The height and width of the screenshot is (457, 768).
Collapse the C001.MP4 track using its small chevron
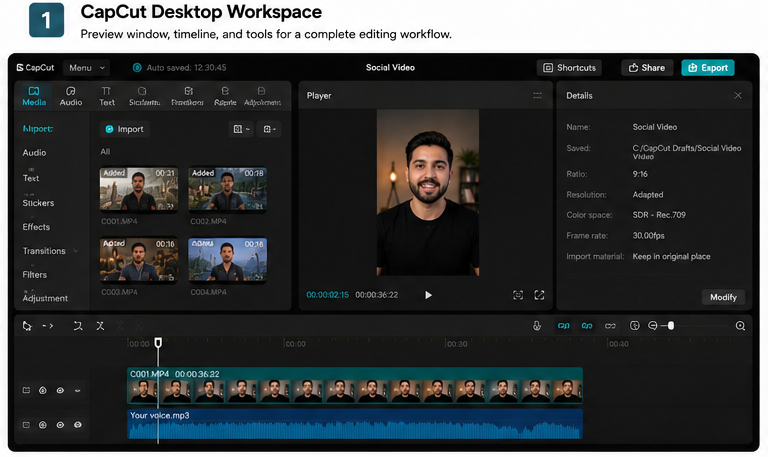77,390
